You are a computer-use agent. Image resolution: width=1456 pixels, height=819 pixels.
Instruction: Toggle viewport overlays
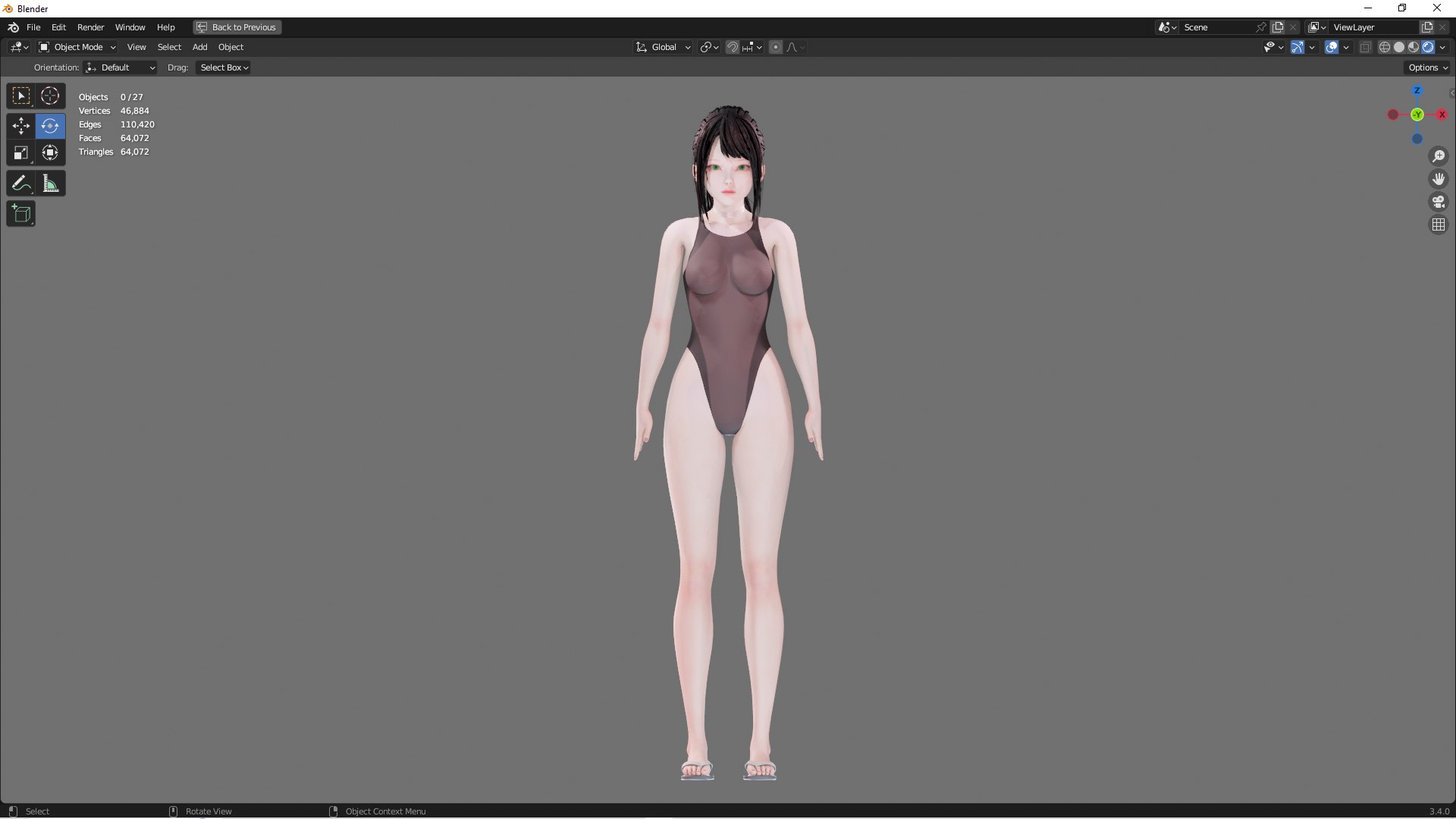point(1332,47)
